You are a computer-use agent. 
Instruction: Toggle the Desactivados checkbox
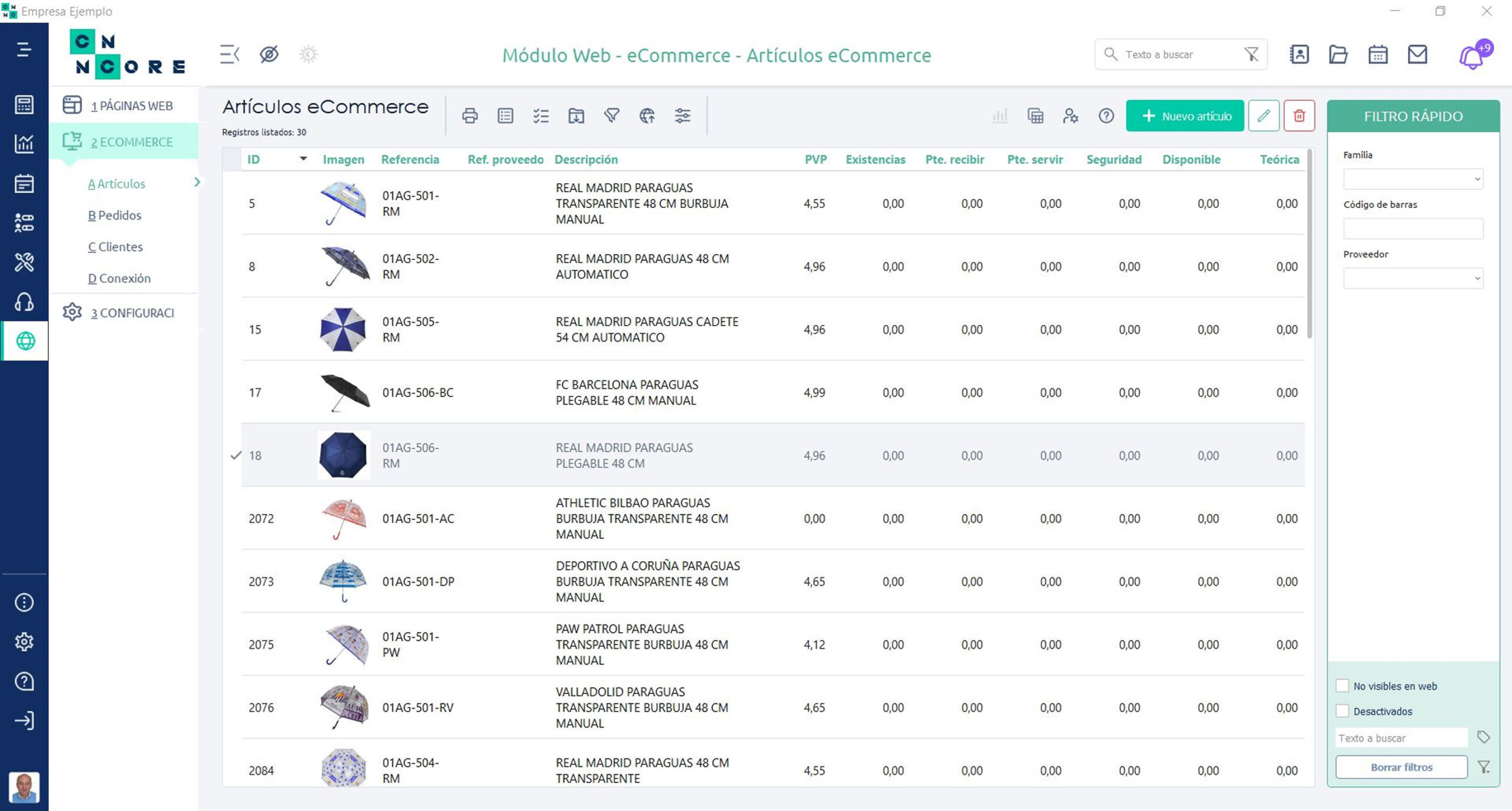[x=1342, y=711]
